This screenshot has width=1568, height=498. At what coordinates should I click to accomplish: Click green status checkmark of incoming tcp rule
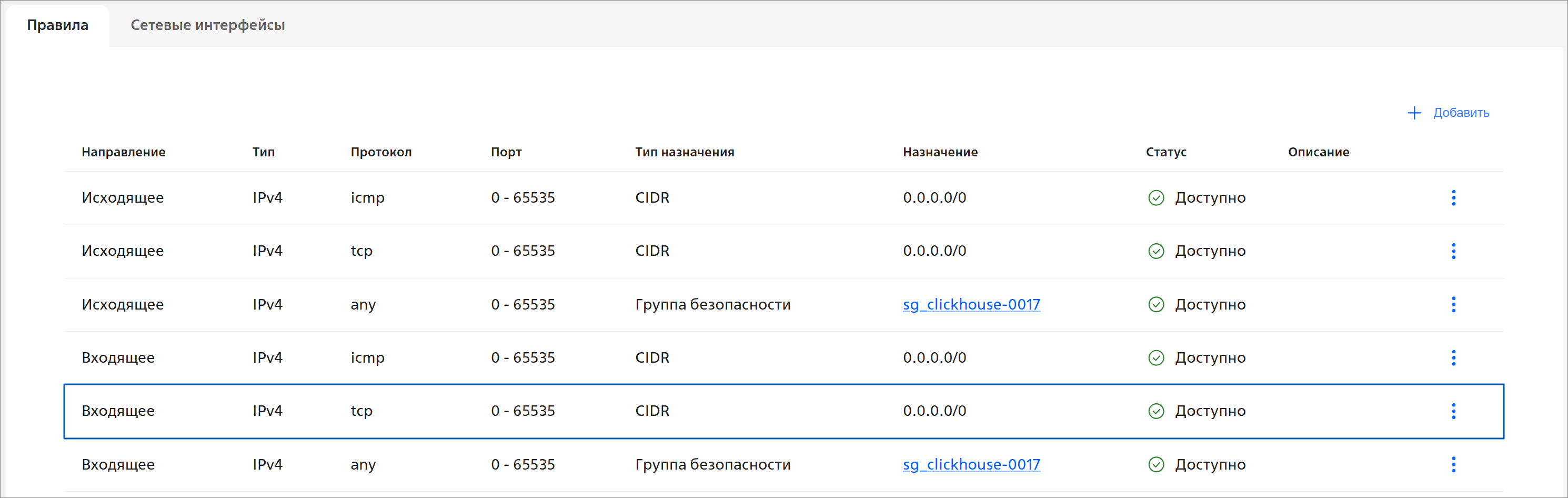pyautogui.click(x=1155, y=411)
